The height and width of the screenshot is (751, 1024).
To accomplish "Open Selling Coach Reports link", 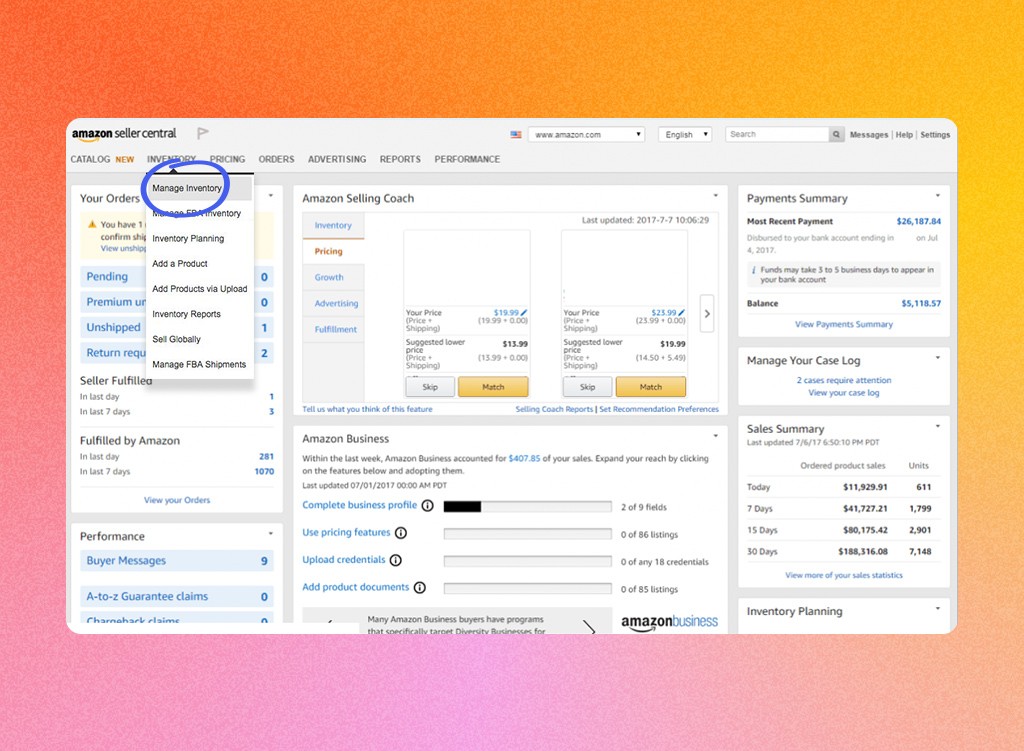I will tap(554, 409).
